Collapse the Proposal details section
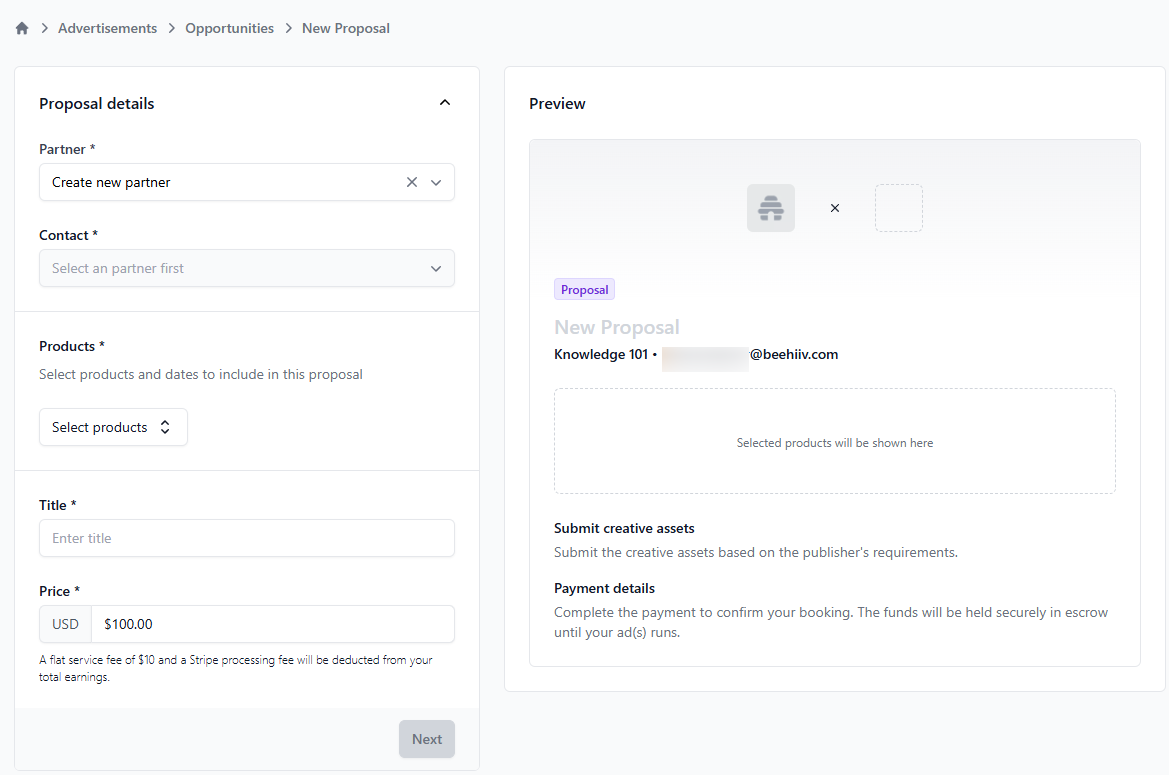 (x=445, y=103)
